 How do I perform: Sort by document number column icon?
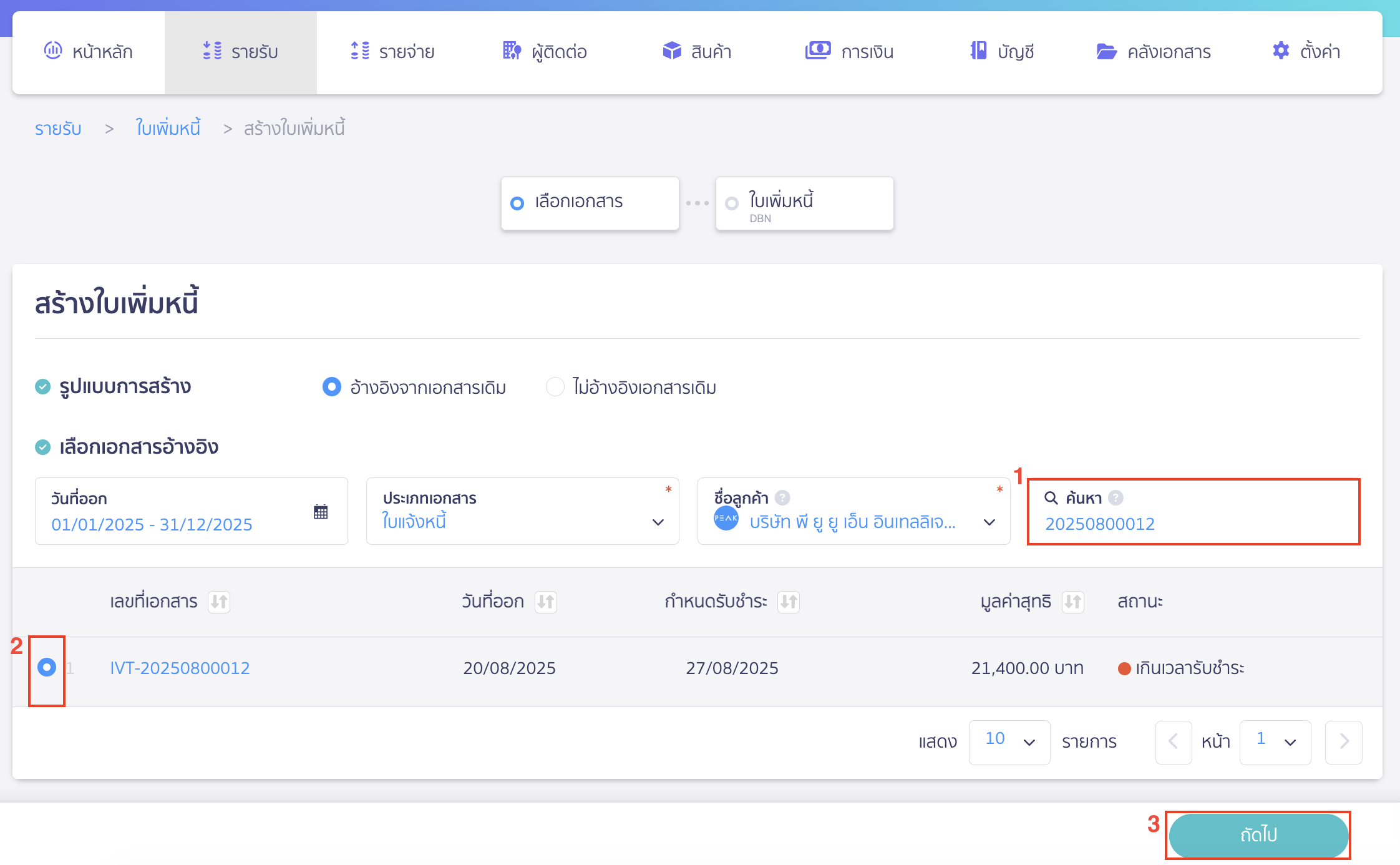pos(219,602)
